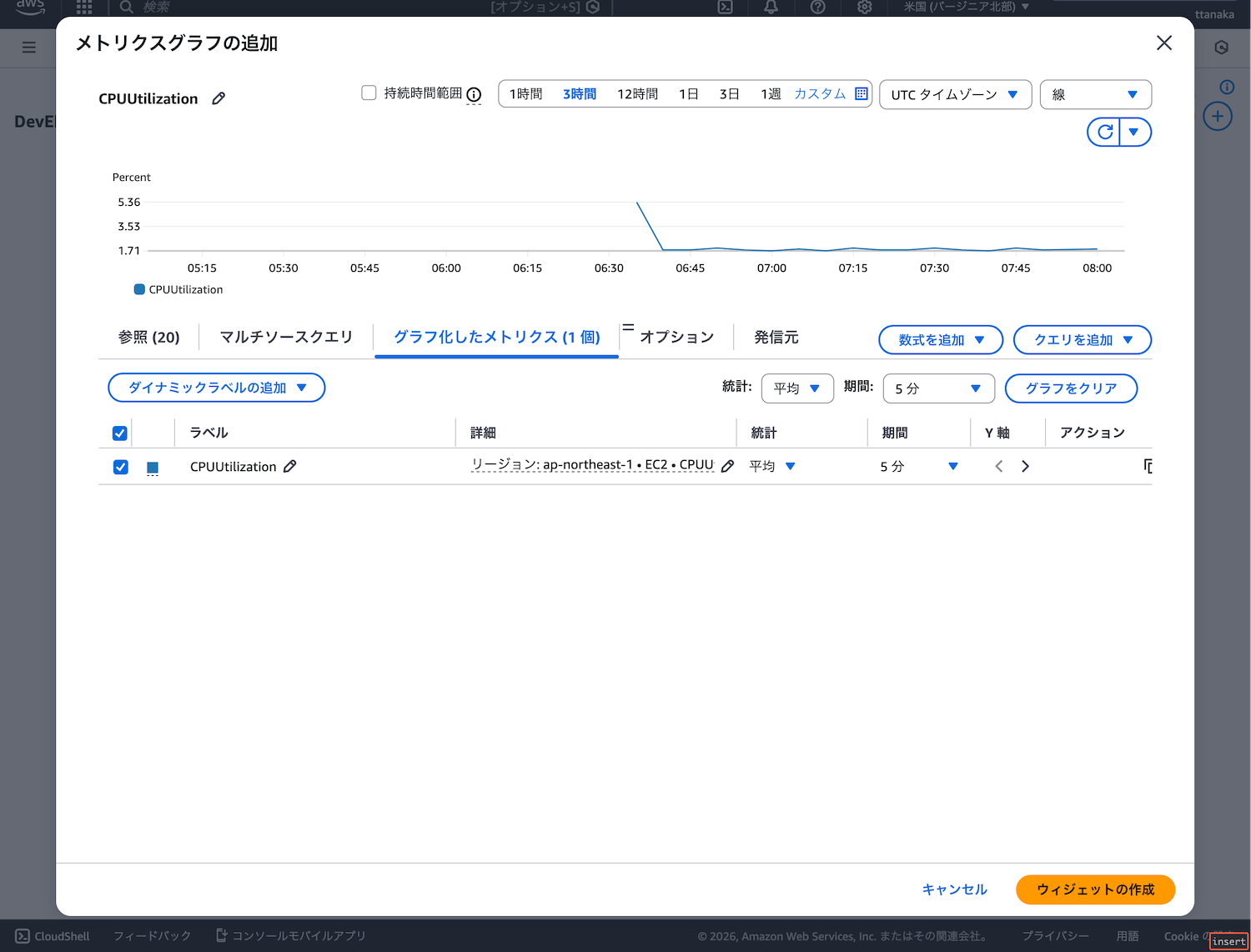Uncheck the CPUUtilization metric row checkbox
The image size is (1251, 952).
coord(120,467)
